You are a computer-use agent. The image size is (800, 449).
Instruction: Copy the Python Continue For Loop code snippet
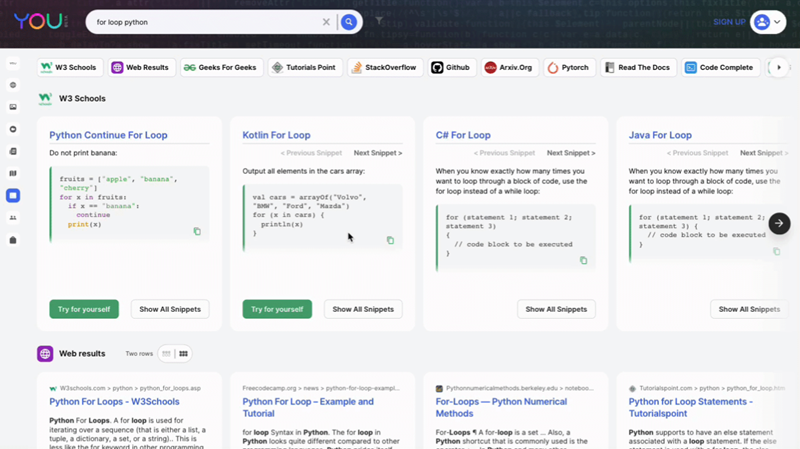point(197,231)
